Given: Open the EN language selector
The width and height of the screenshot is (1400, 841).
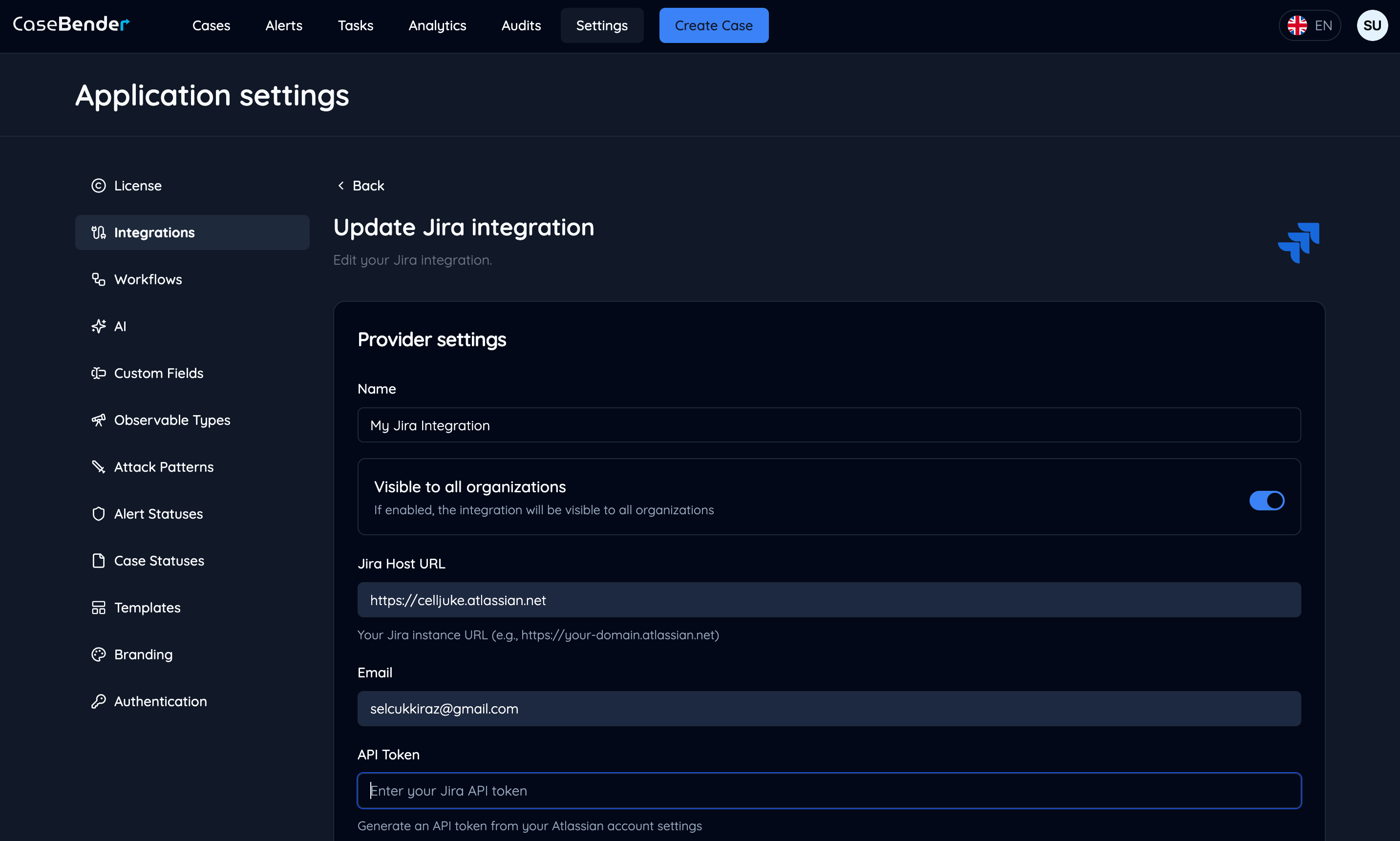Looking at the screenshot, I should (x=1309, y=25).
